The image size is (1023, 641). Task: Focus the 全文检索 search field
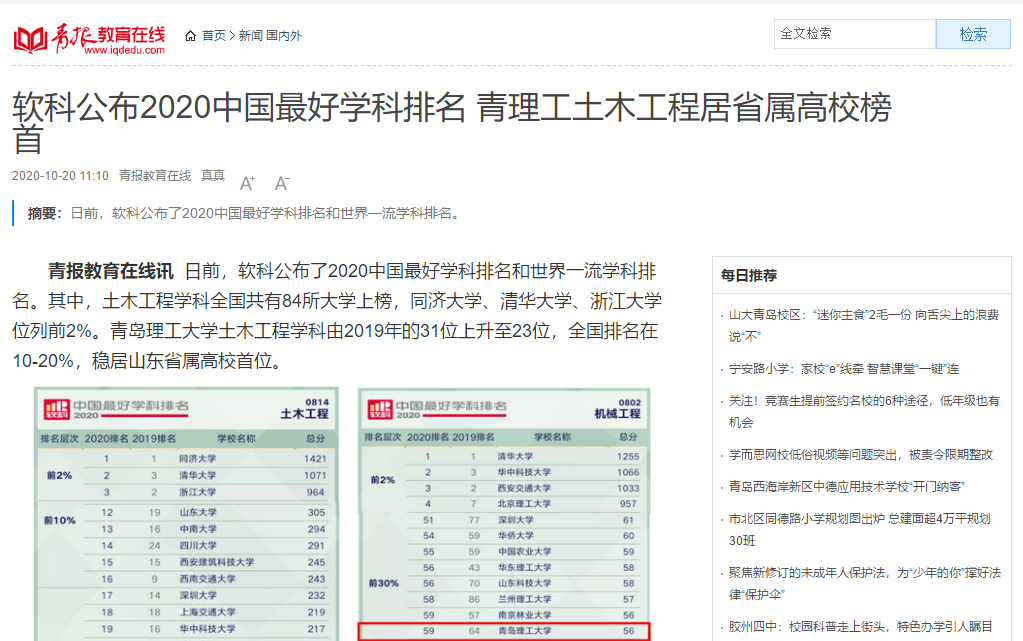click(x=854, y=34)
